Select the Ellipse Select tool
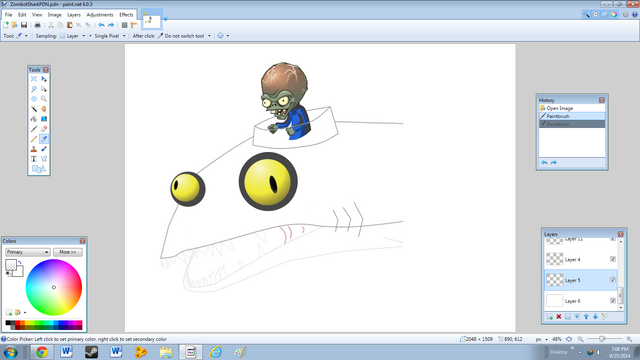Viewport: 640px width, 360px height. click(34, 99)
